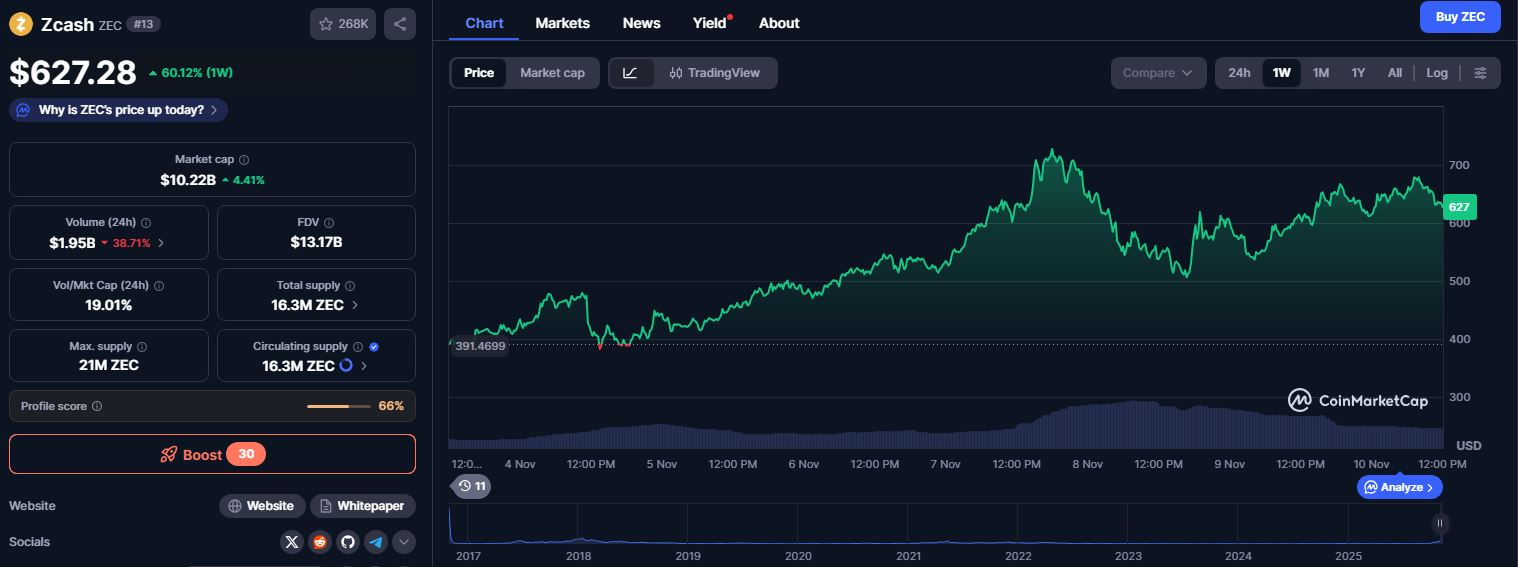Click pause handle on the range timeline
Viewport: 1518px width, 567px height.
(x=1440, y=522)
